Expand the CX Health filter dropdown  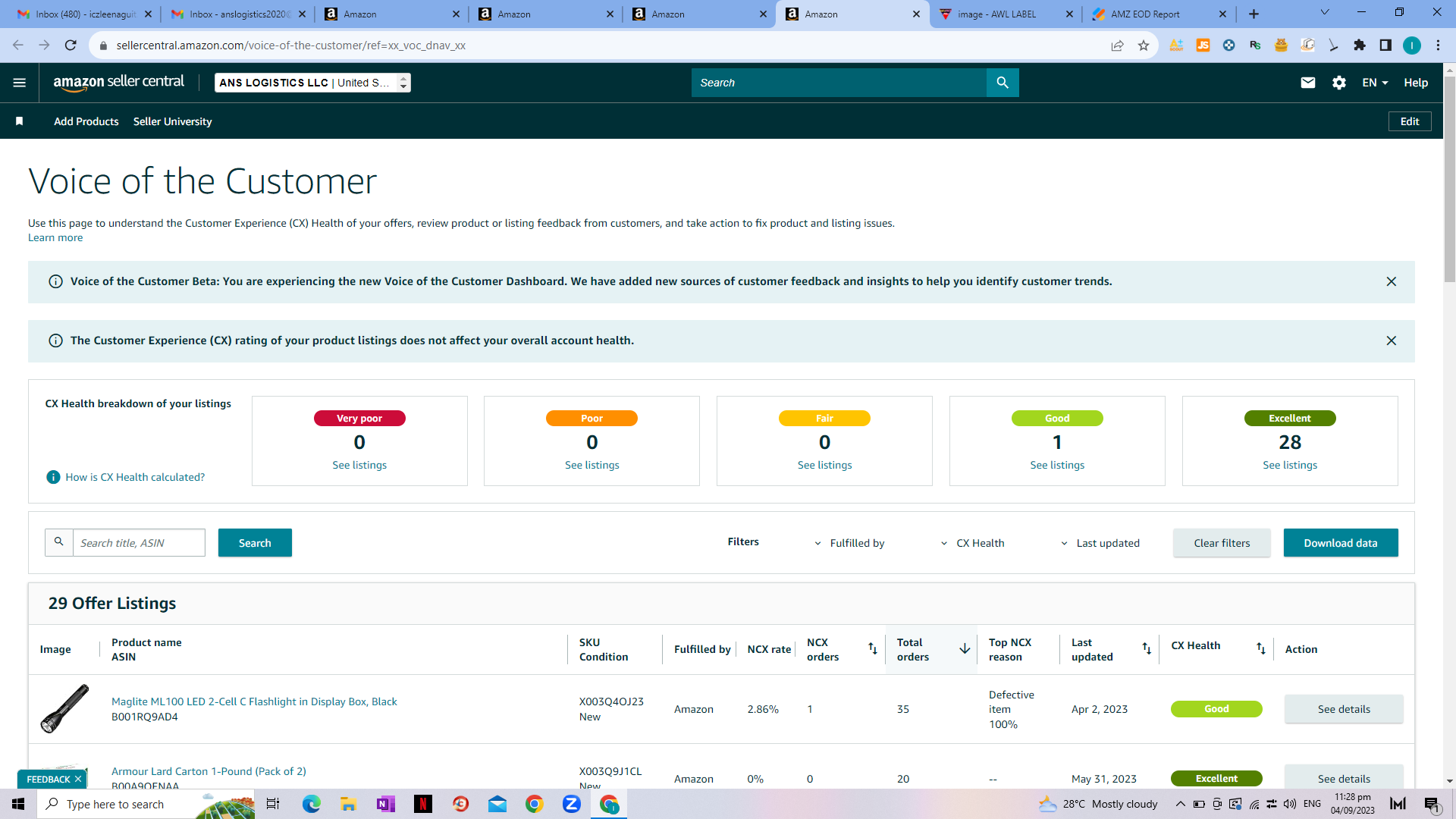973,543
